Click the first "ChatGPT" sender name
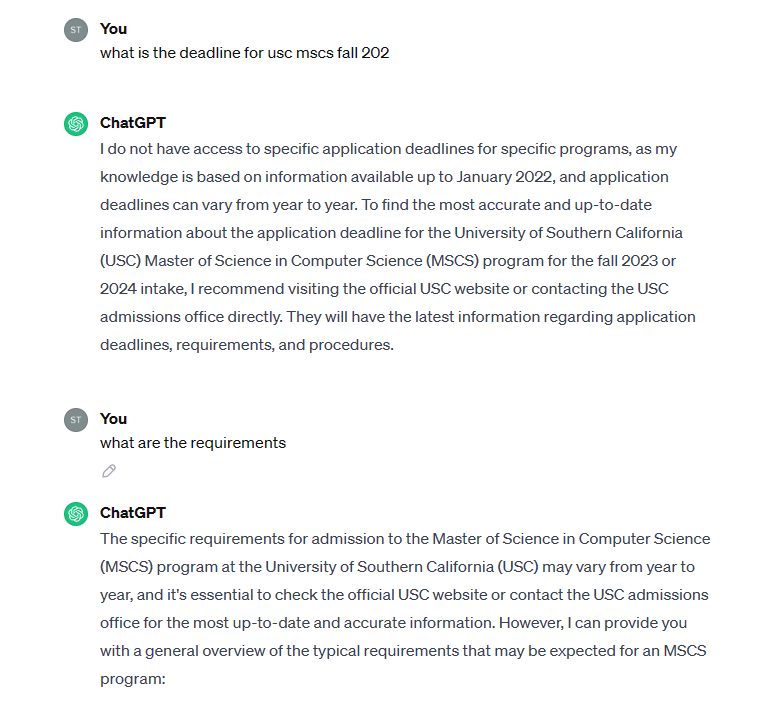This screenshot has width=761, height=712. (x=133, y=123)
